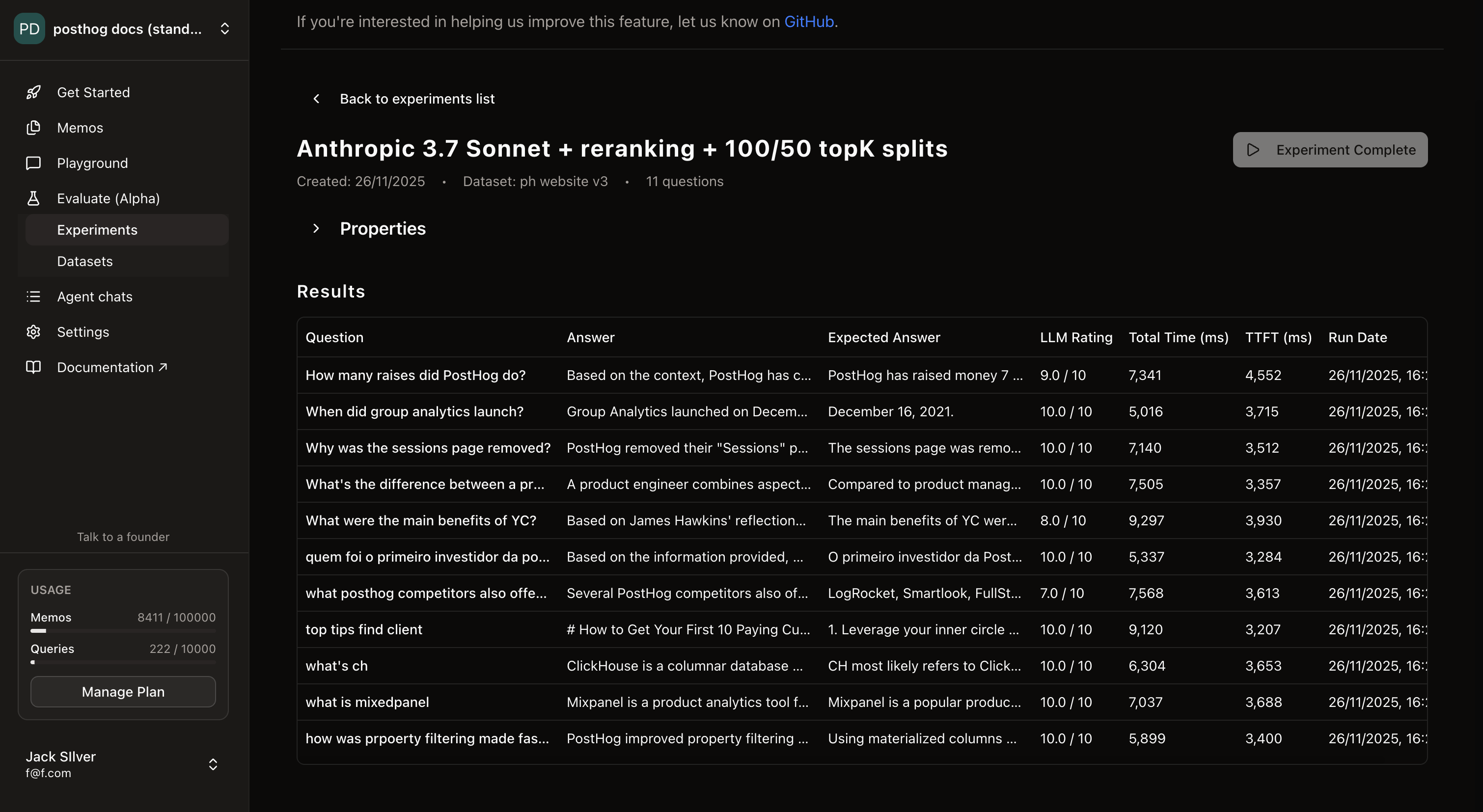The height and width of the screenshot is (812, 1483).
Task: Go to the Datasets page
Action: point(84,261)
